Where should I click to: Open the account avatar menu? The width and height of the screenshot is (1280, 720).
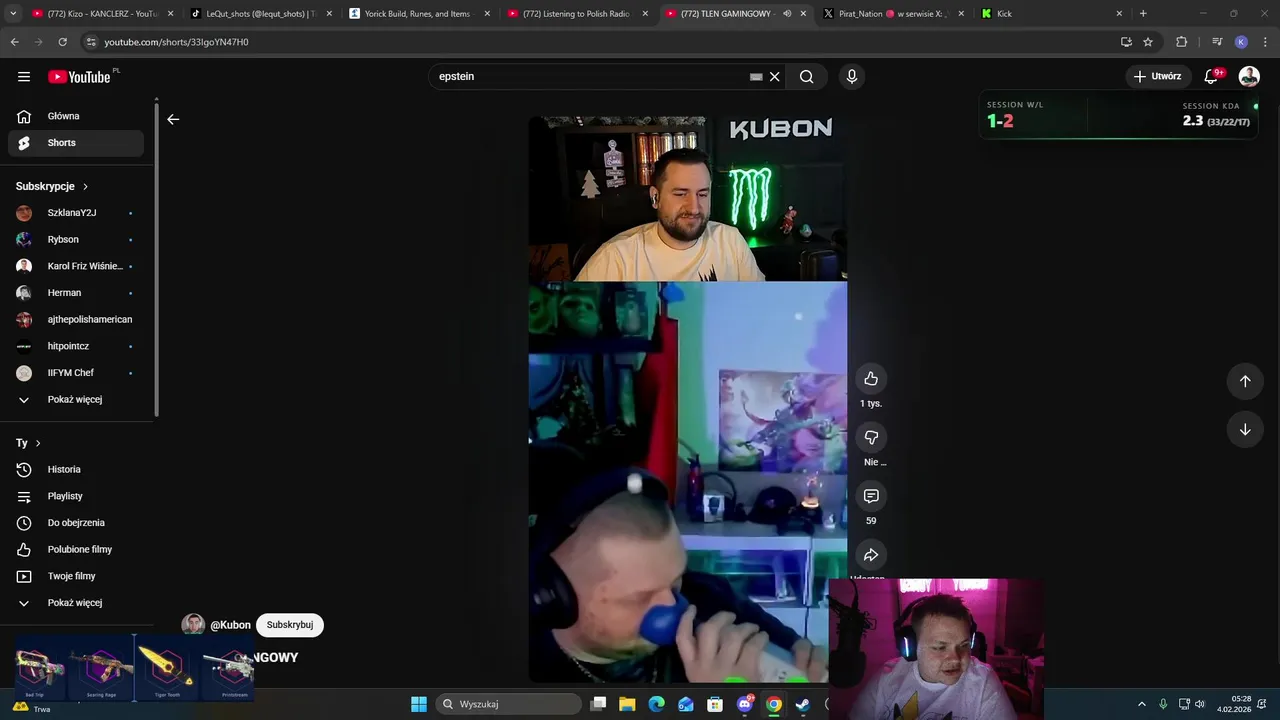[1249, 77]
